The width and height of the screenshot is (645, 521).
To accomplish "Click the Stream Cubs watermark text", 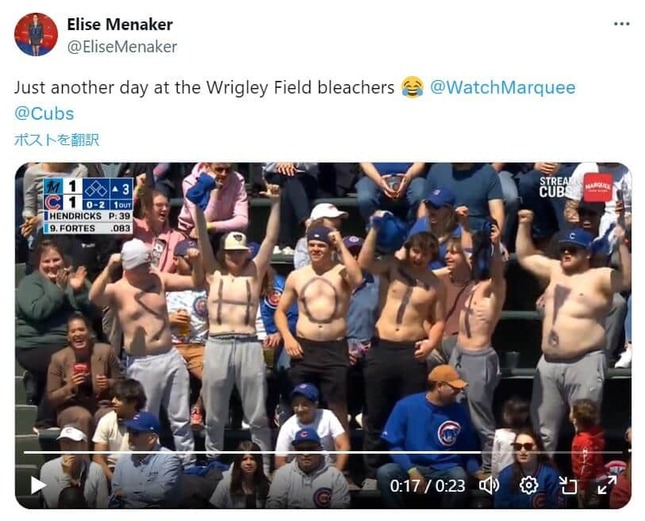I will [x=554, y=187].
